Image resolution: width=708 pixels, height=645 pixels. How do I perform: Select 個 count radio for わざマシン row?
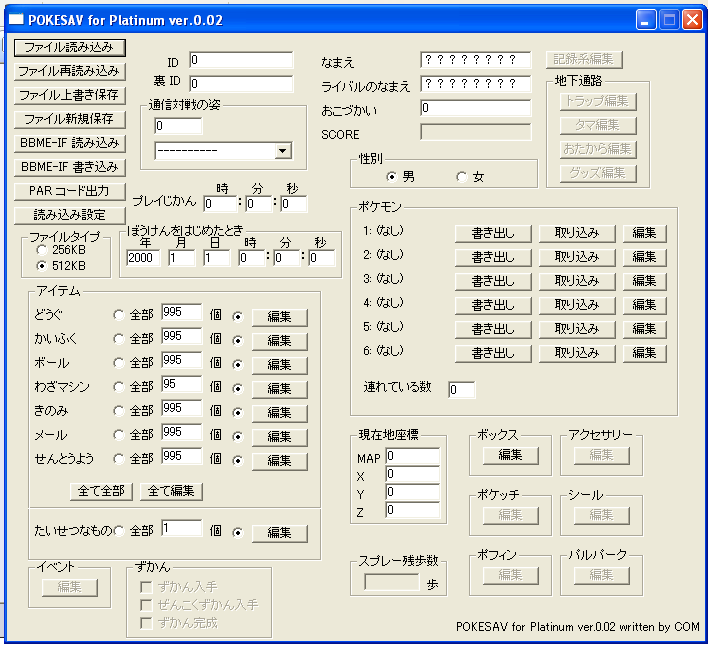click(238, 388)
